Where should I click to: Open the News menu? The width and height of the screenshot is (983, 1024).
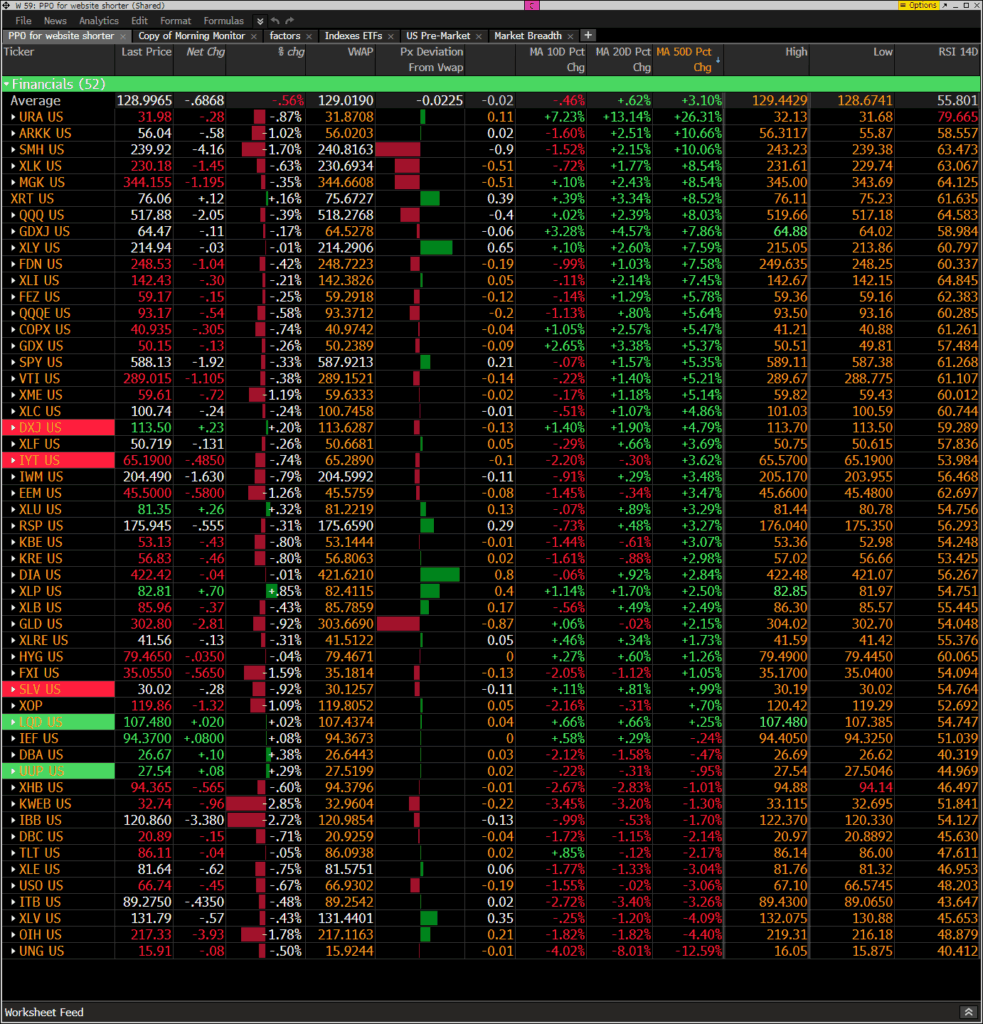55,21
